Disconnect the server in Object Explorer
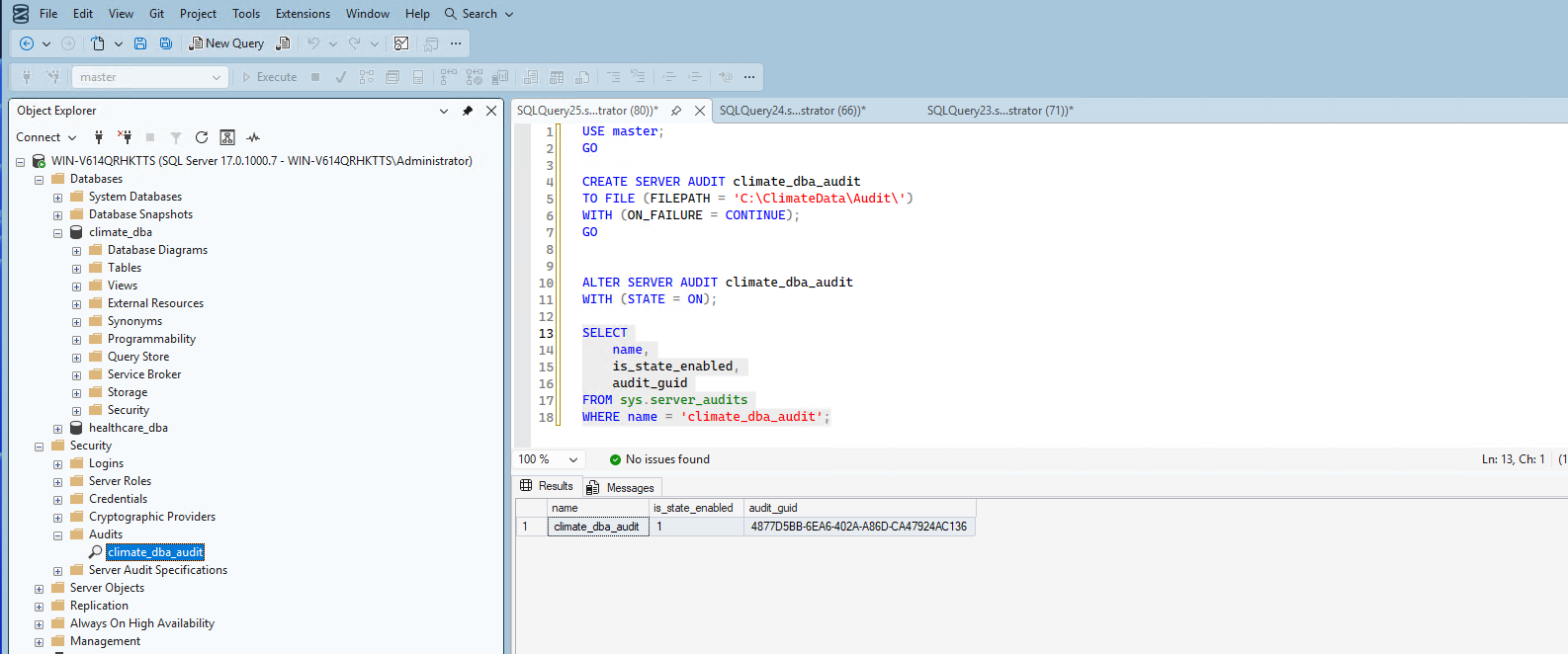1568x654 pixels. tap(125, 137)
